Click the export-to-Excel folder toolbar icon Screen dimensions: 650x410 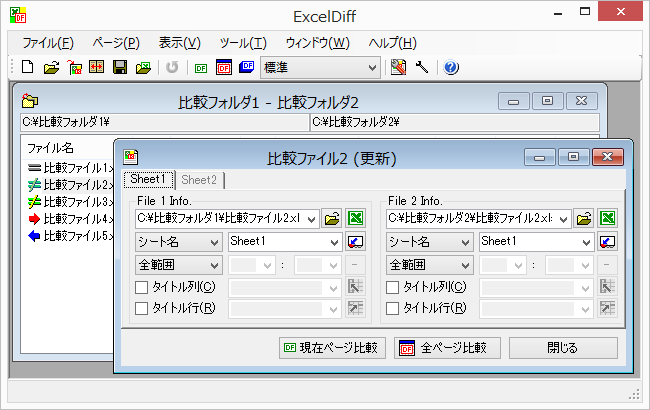[x=143, y=67]
